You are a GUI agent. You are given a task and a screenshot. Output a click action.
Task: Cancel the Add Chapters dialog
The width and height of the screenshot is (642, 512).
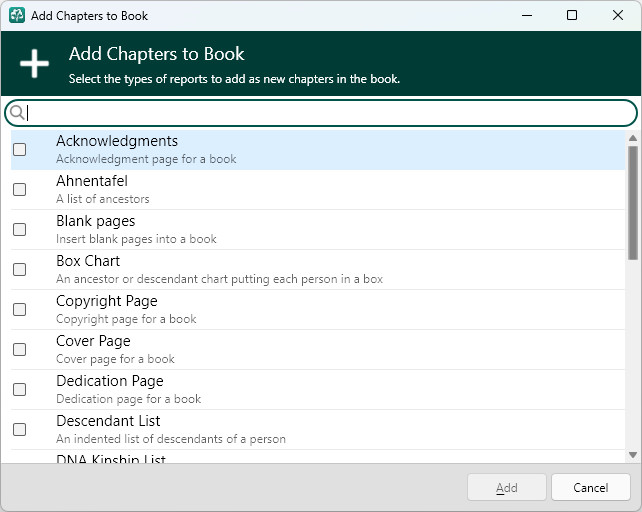click(x=590, y=487)
